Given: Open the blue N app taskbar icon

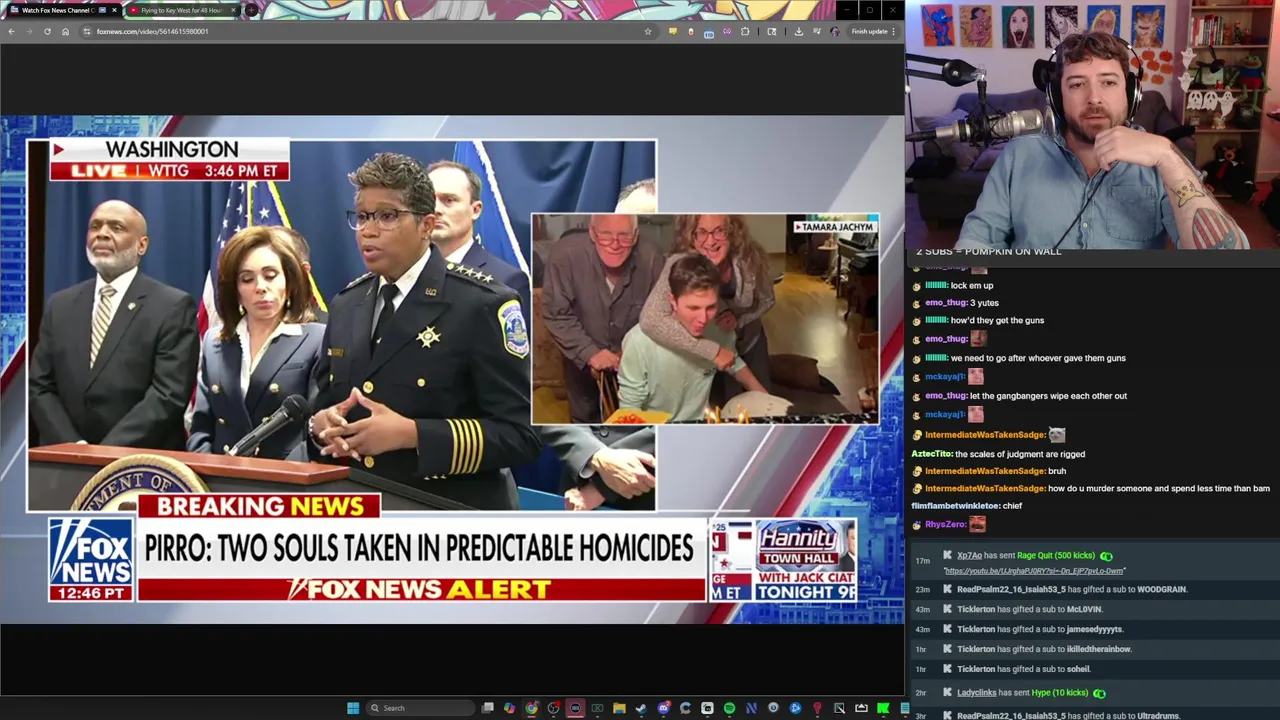Looking at the screenshot, I should (x=751, y=708).
